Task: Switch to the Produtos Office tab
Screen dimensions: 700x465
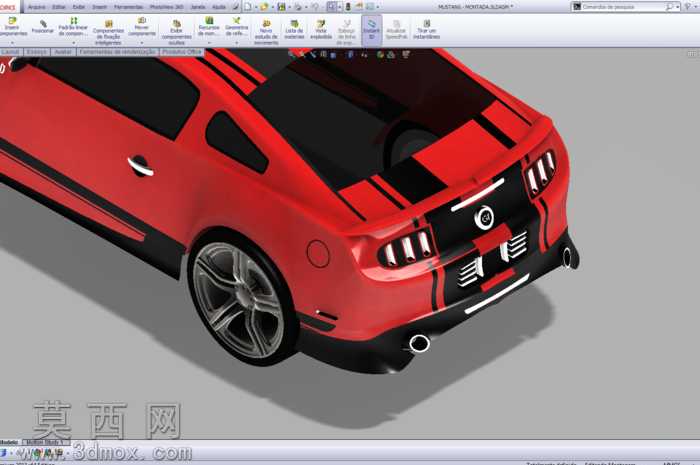Action: [x=182, y=52]
